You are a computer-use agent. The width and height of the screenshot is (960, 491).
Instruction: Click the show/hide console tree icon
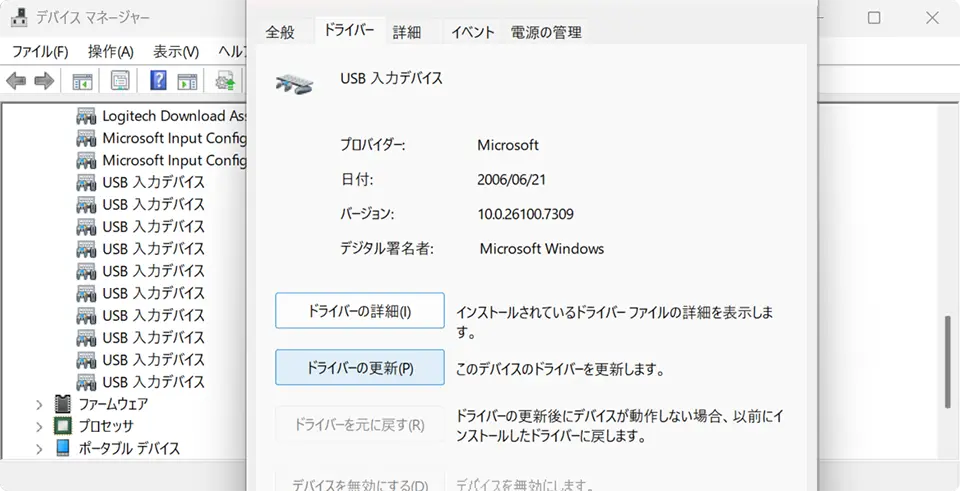82,81
